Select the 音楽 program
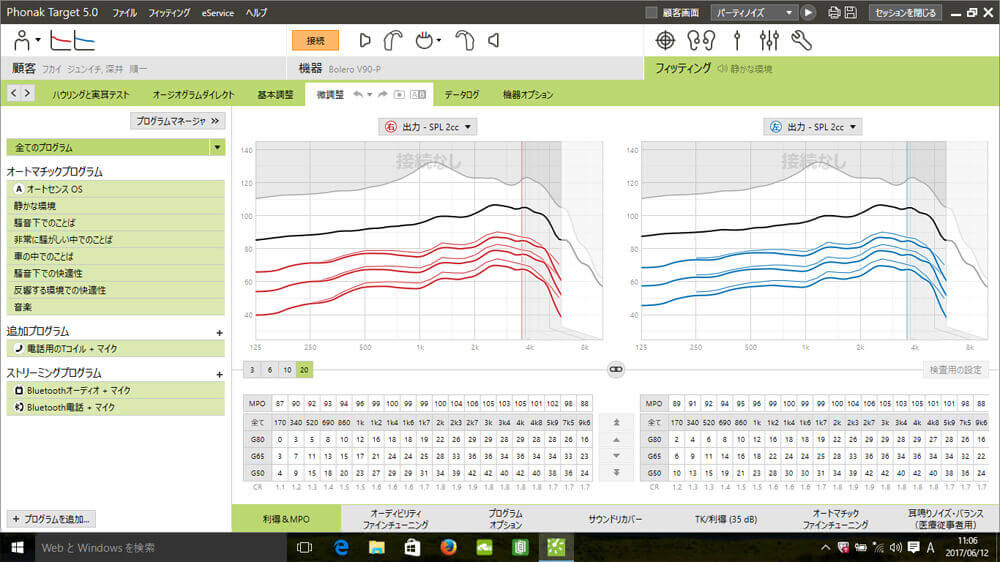 tap(115, 307)
